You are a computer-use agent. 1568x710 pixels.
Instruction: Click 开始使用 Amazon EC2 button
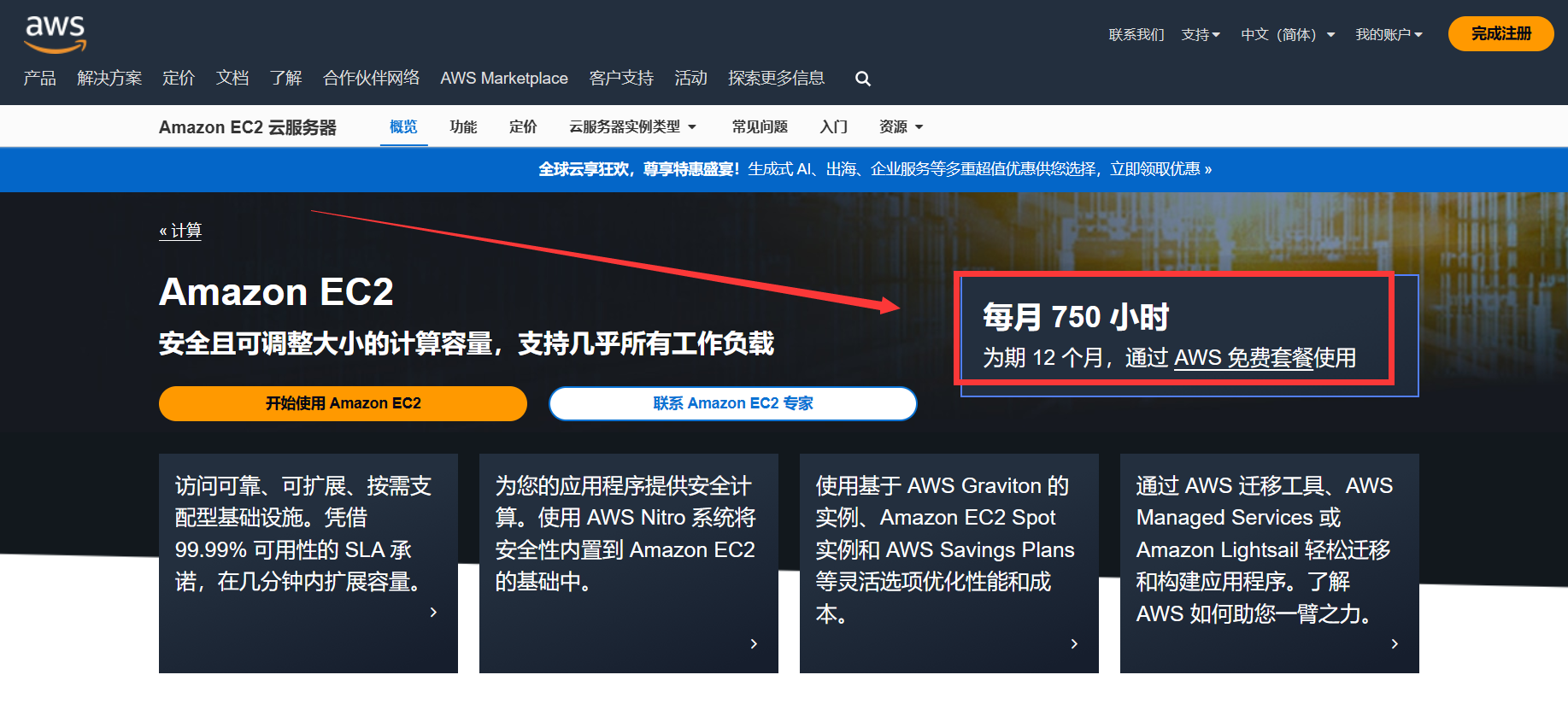[x=343, y=403]
